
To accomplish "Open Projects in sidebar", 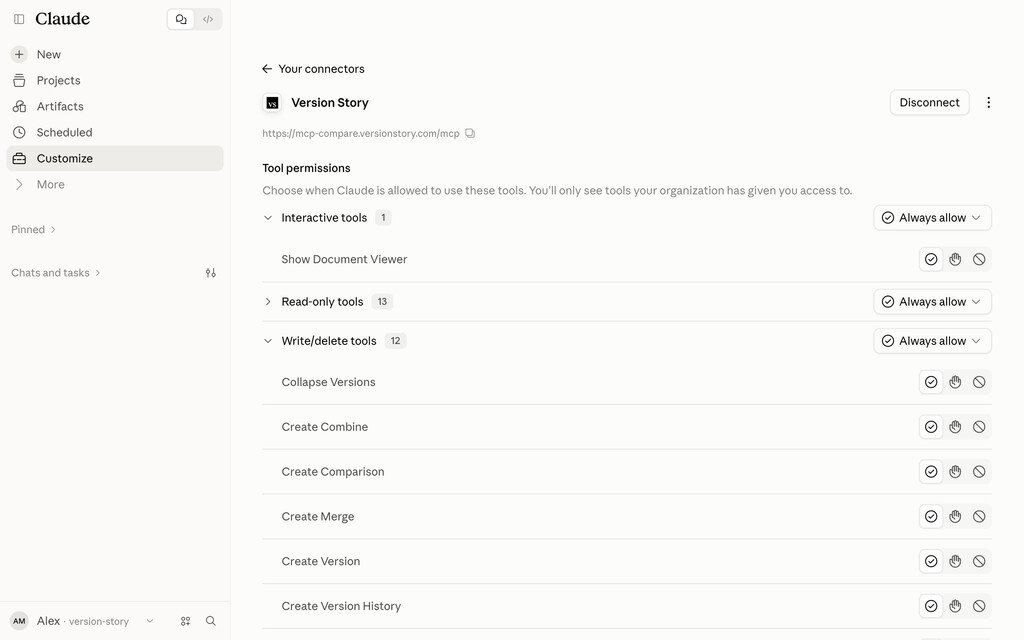I will coord(115,80).
